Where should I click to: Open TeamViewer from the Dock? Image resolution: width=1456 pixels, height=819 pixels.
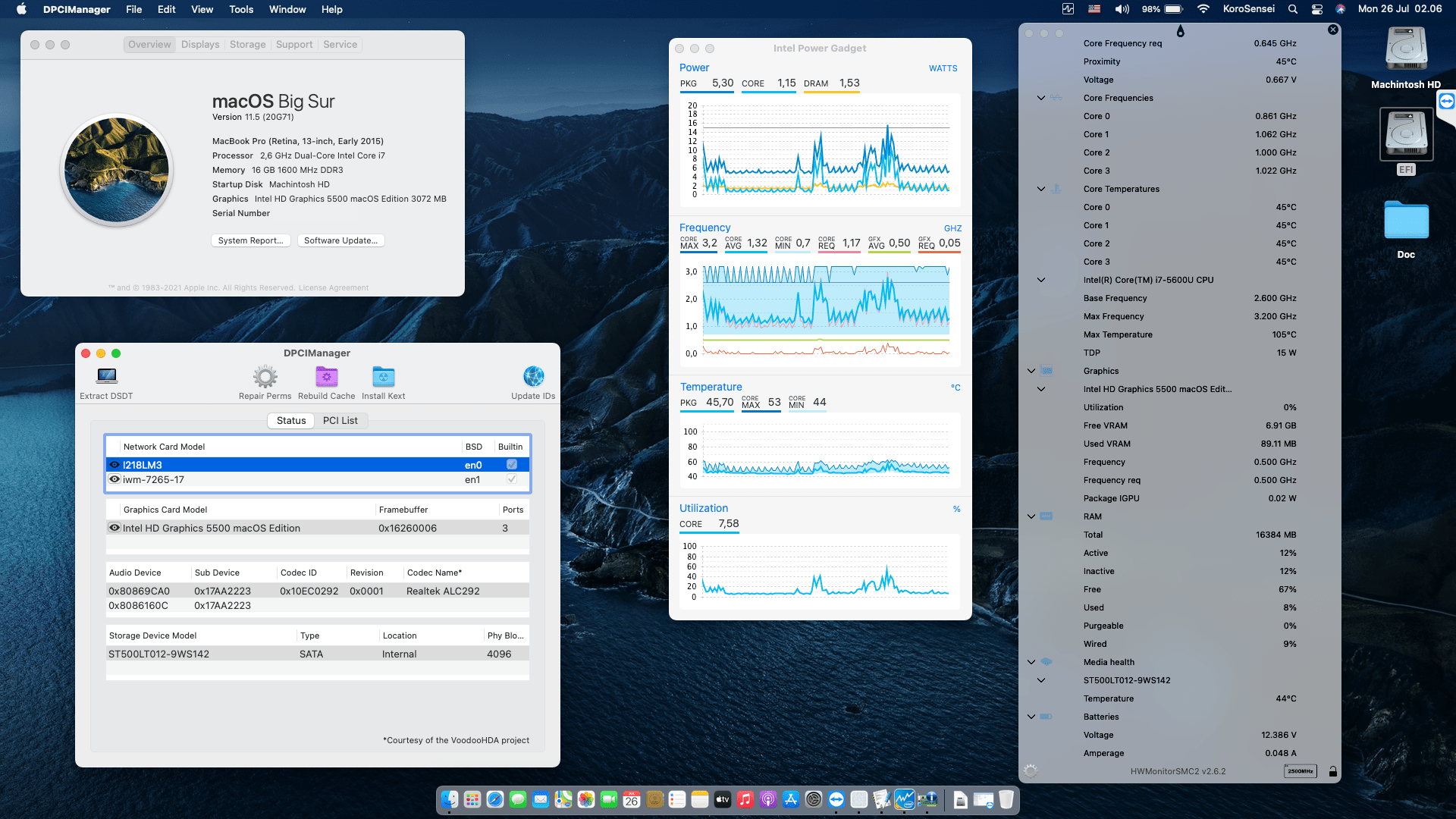[x=836, y=799]
